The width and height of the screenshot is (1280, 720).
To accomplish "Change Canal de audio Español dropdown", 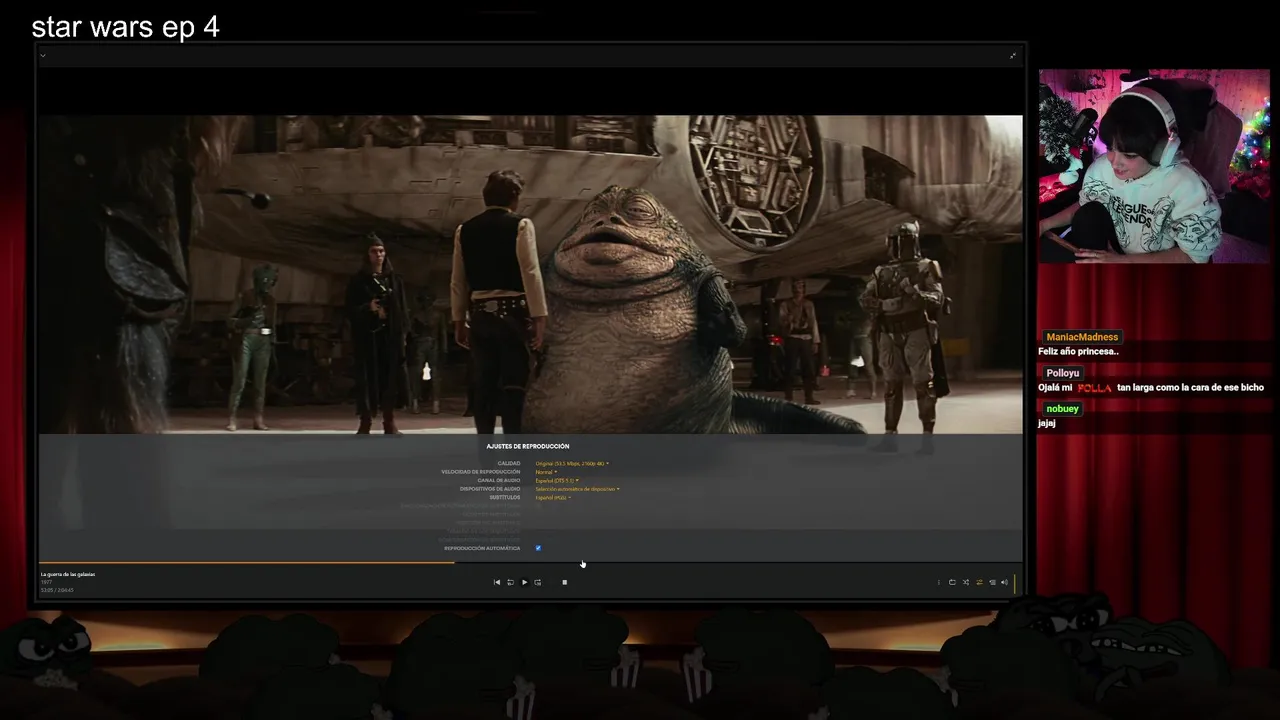I will (x=557, y=480).
